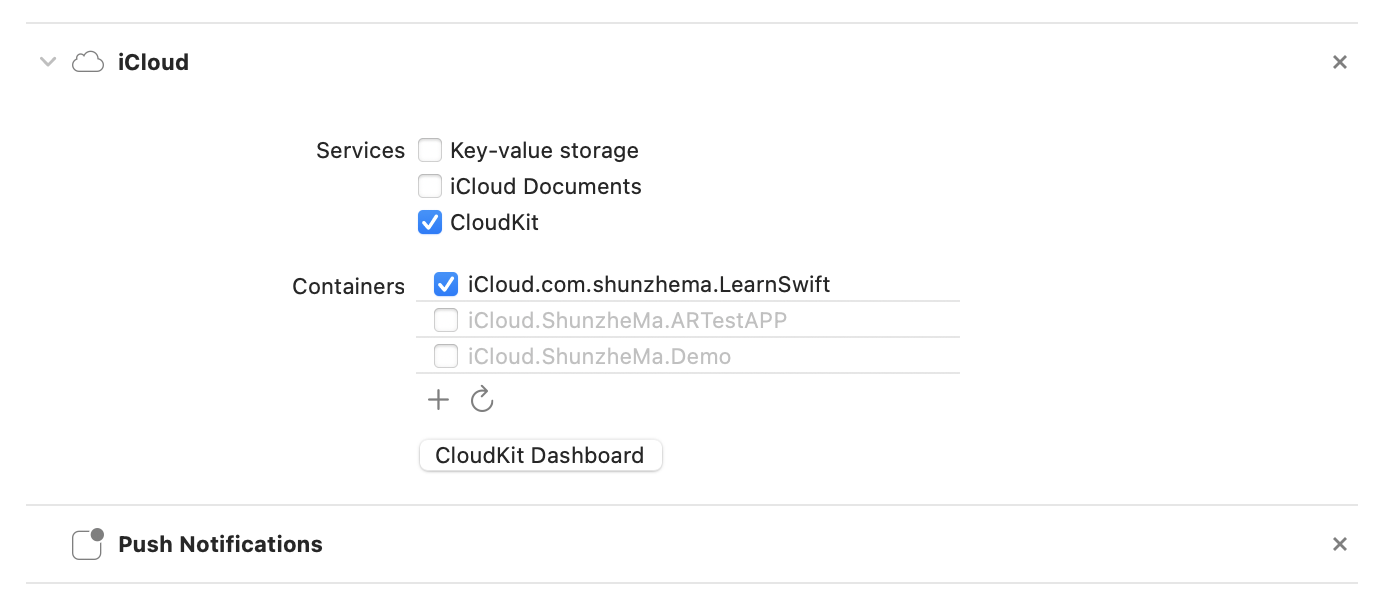Enable iCloud Documents checkbox
Viewport: 1386px width, 608px height.
[430, 186]
